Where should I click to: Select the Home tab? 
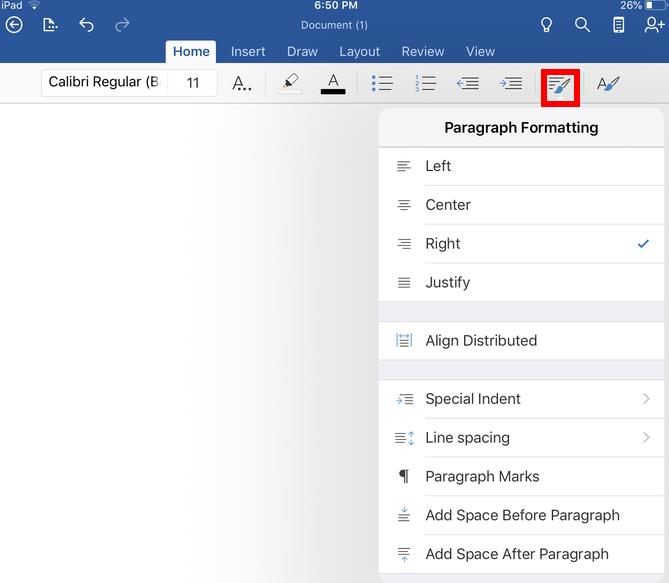pos(191,52)
